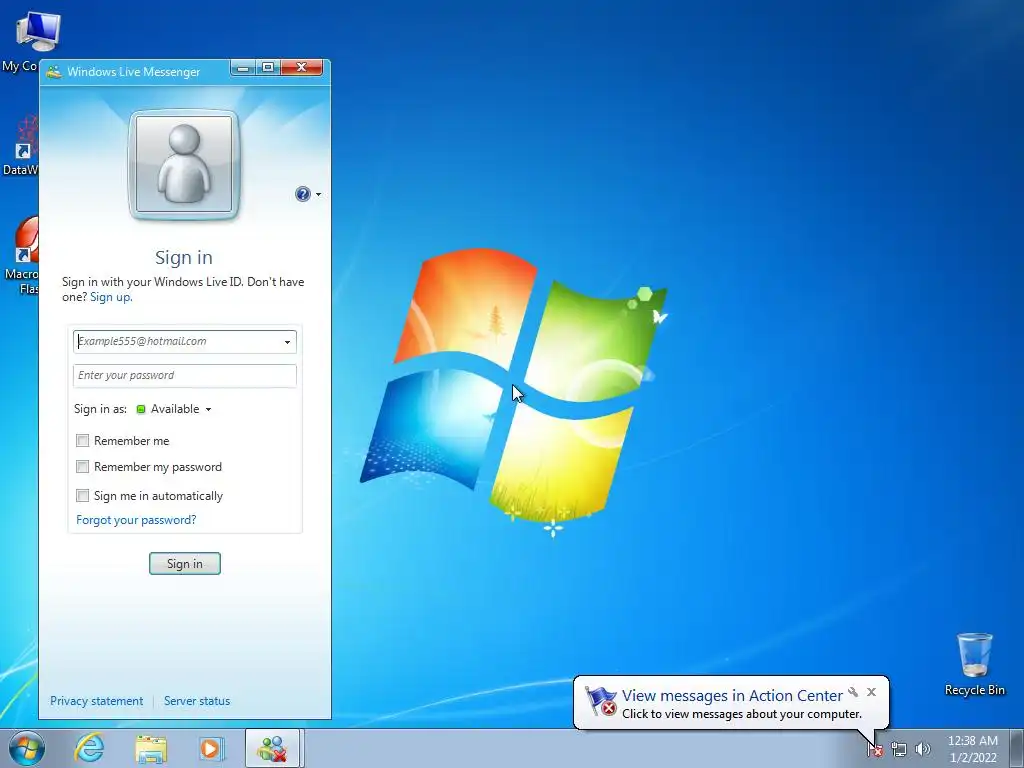Select the Messenger taskbar button

272,748
